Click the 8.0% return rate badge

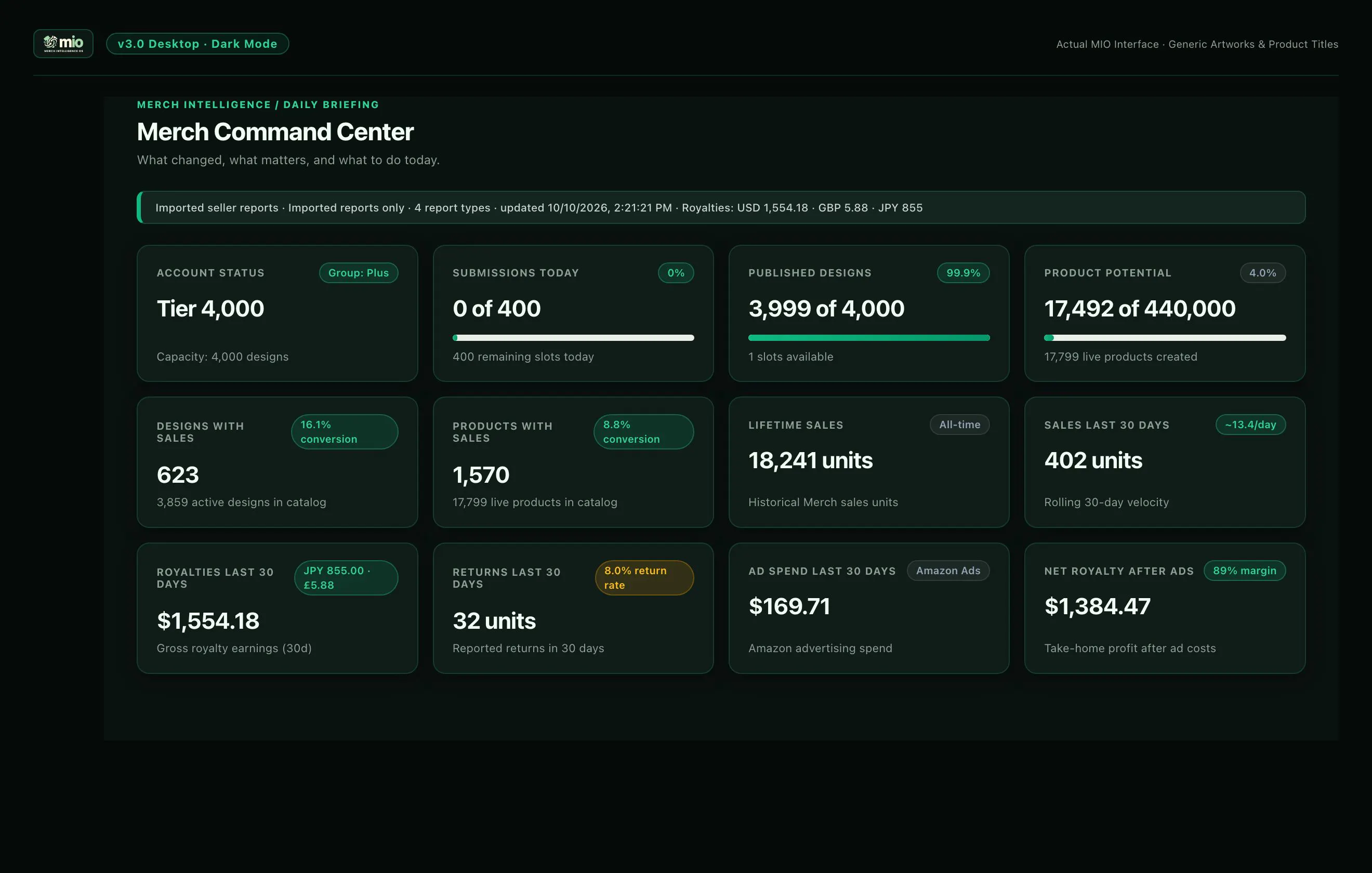(x=644, y=578)
